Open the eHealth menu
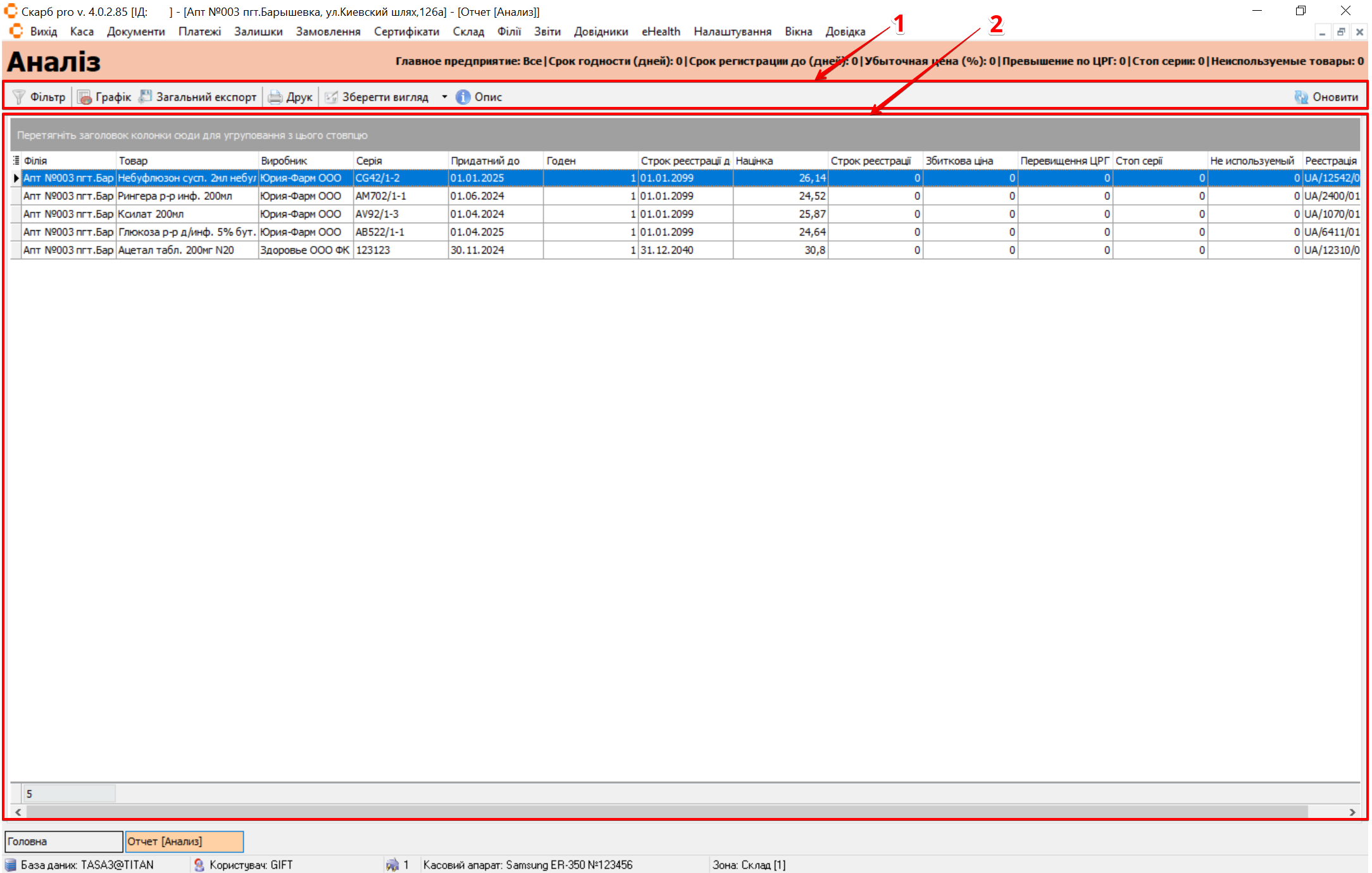The height and width of the screenshot is (873, 1372). pos(661,31)
